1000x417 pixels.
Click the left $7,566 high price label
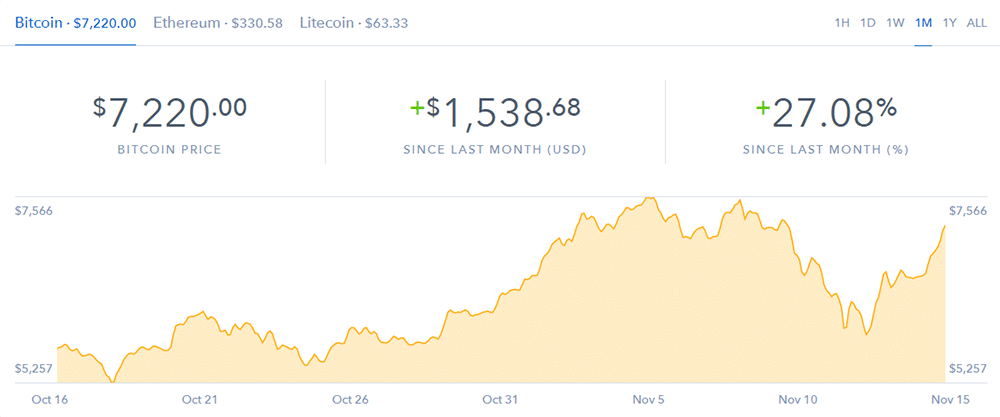click(34, 211)
